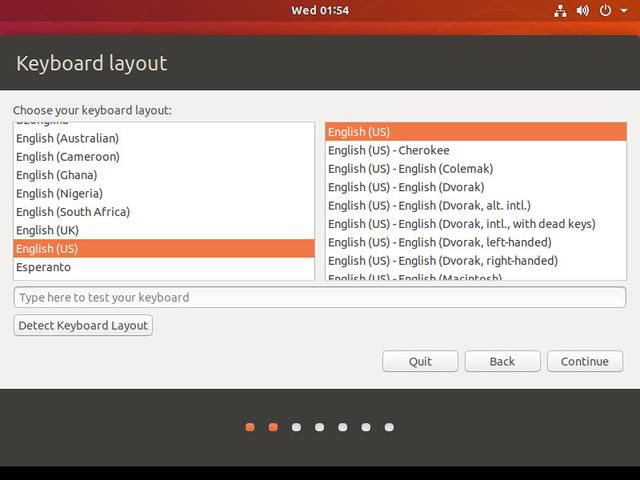Open the network status icon
The image size is (640, 480).
click(x=560, y=11)
